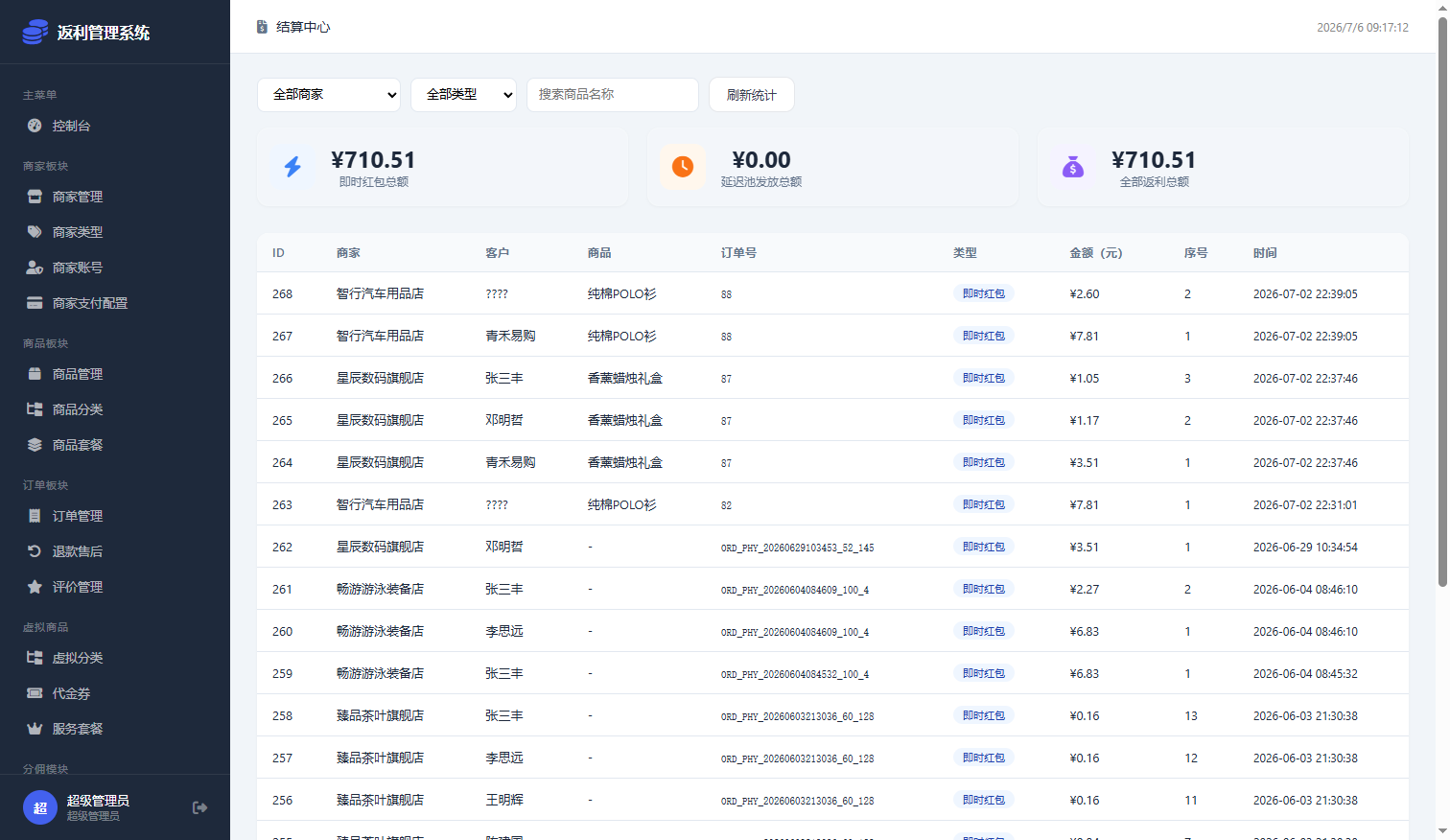The image size is (1450, 840).
Task: Click the 订单号 column header
Action: point(738,253)
